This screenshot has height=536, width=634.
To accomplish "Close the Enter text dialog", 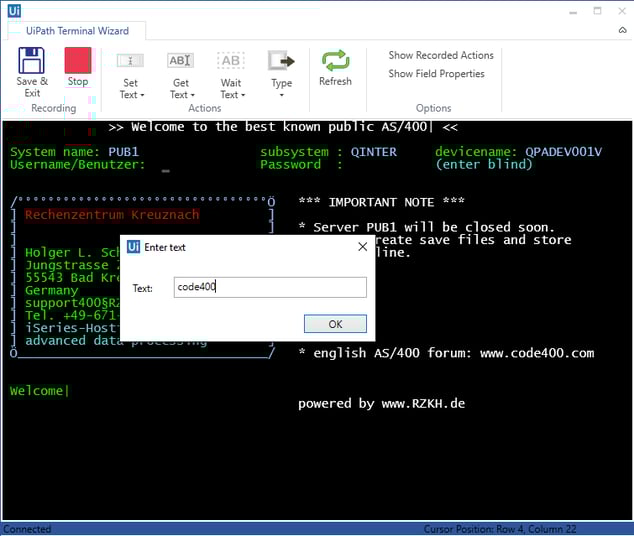I will click(363, 247).
